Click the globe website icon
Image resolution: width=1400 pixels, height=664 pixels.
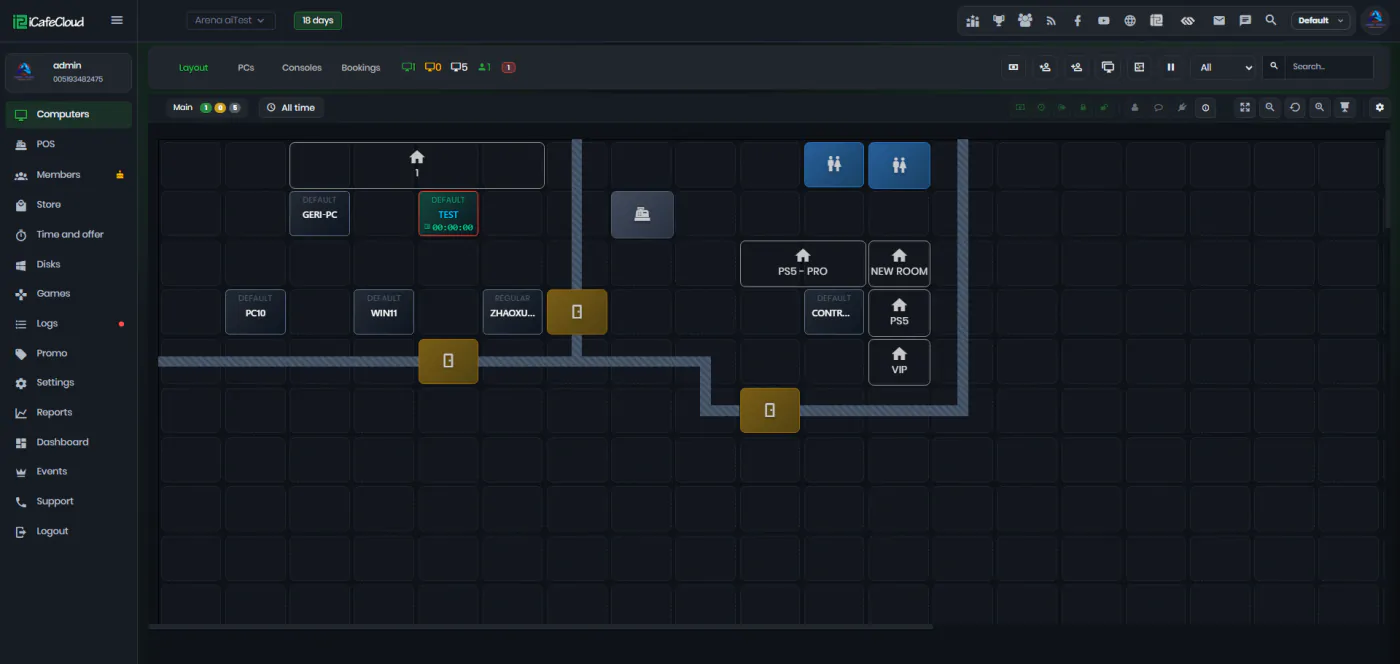[1130, 20]
